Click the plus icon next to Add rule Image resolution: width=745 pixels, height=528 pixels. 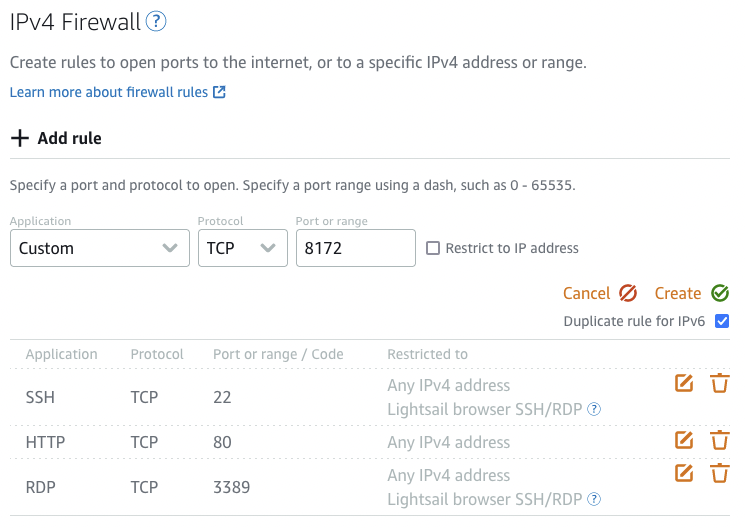pos(20,138)
